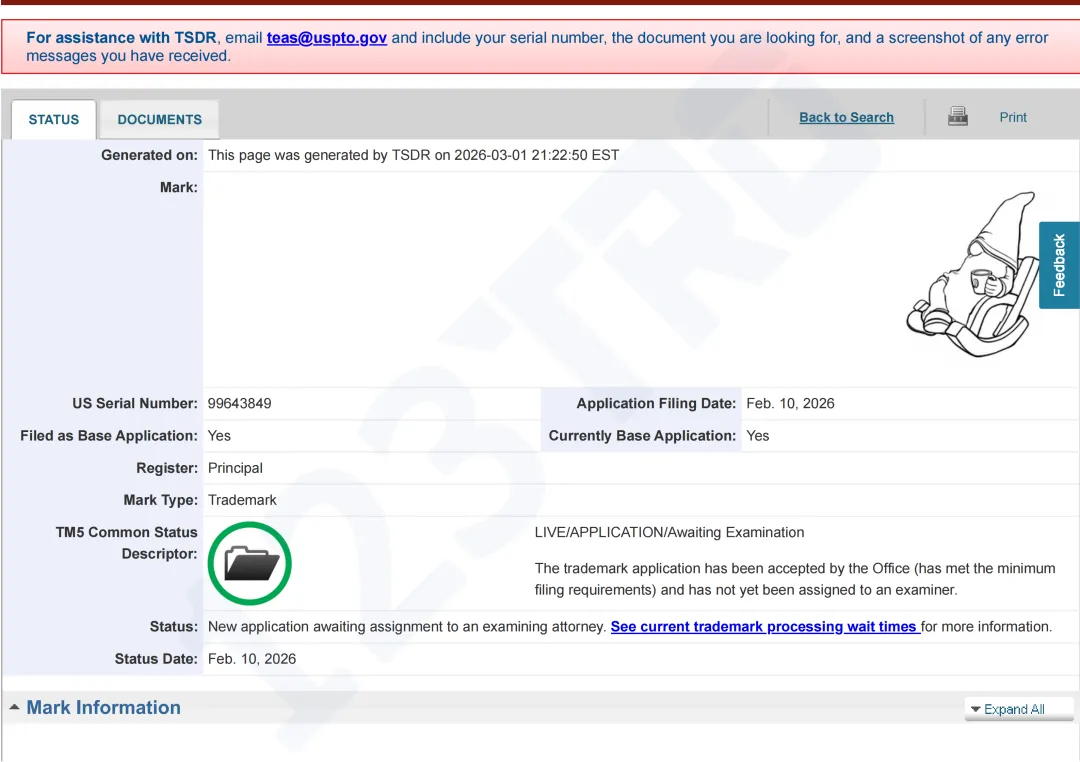Click the TM5 Common Status Descriptor label

tap(127, 543)
